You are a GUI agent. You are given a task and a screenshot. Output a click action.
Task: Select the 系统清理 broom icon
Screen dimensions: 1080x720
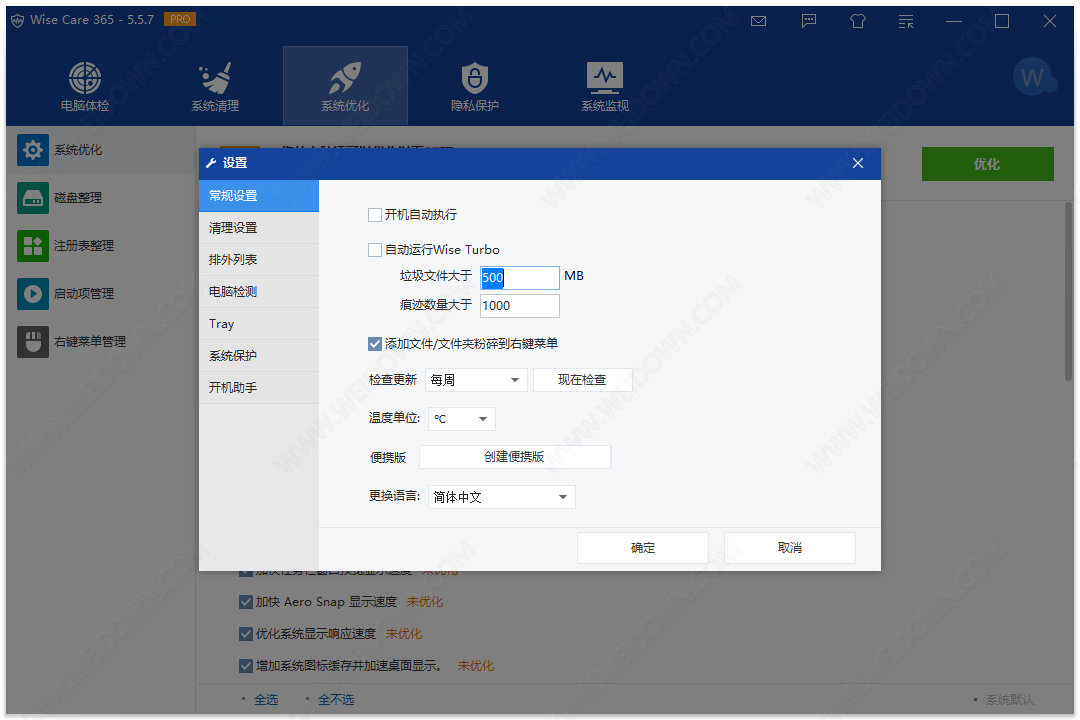click(x=215, y=78)
